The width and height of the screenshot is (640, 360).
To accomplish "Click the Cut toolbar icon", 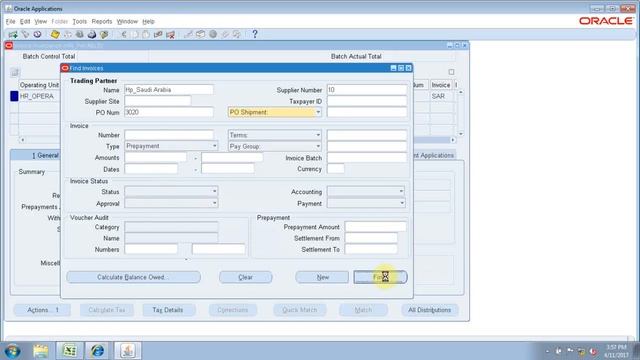I will pos(124,35).
